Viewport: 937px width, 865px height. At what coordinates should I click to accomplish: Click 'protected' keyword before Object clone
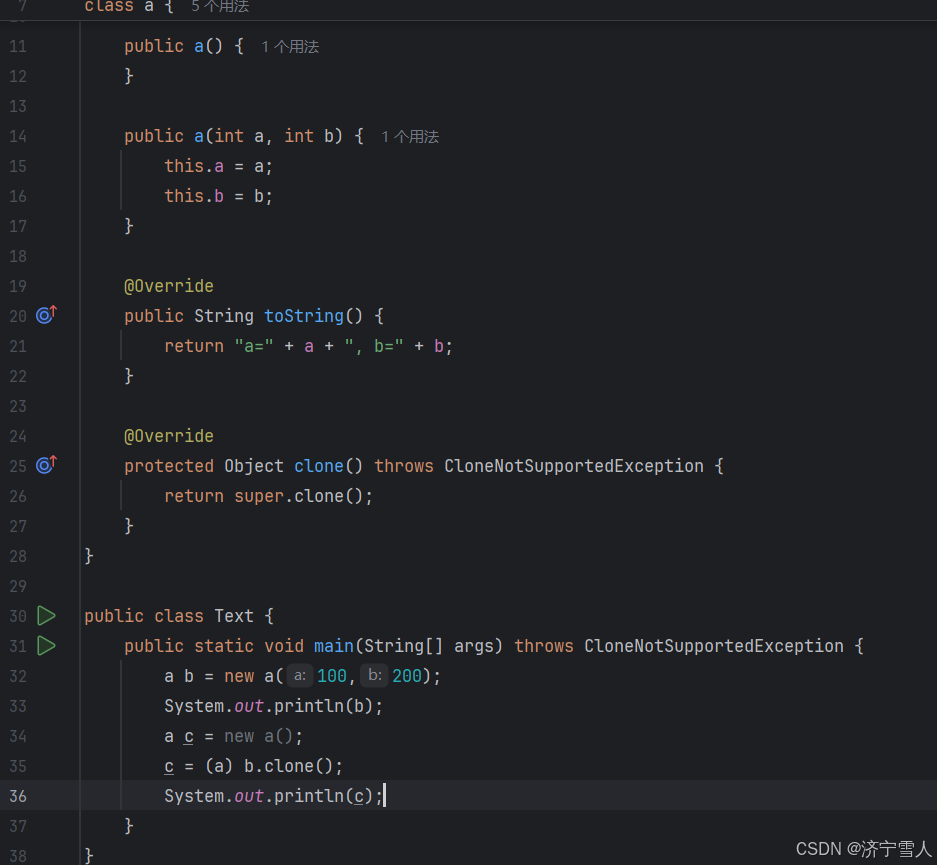click(169, 466)
